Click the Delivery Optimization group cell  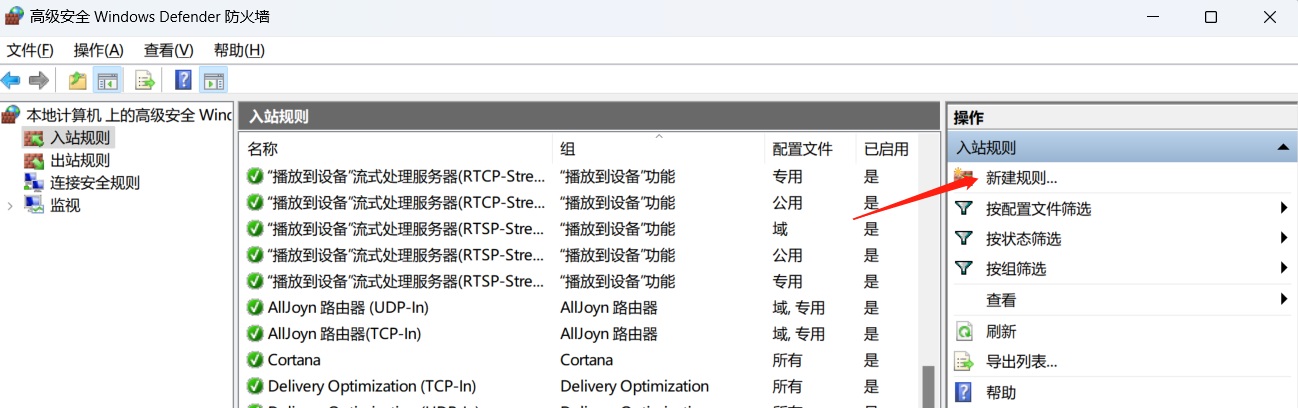click(x=634, y=385)
